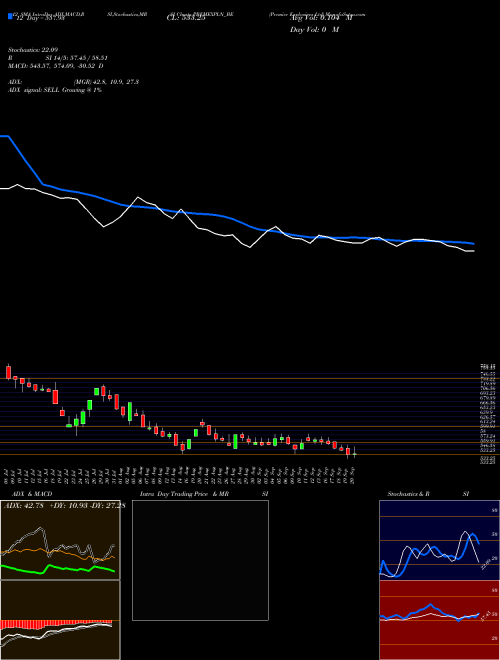The width and height of the screenshot is (500, 660).
Task: Click the thick blue SMA line near its start
Action: (25, 160)
